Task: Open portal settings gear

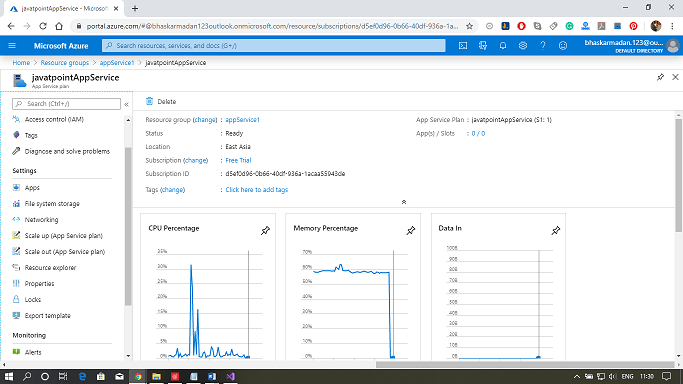Action: click(523, 45)
